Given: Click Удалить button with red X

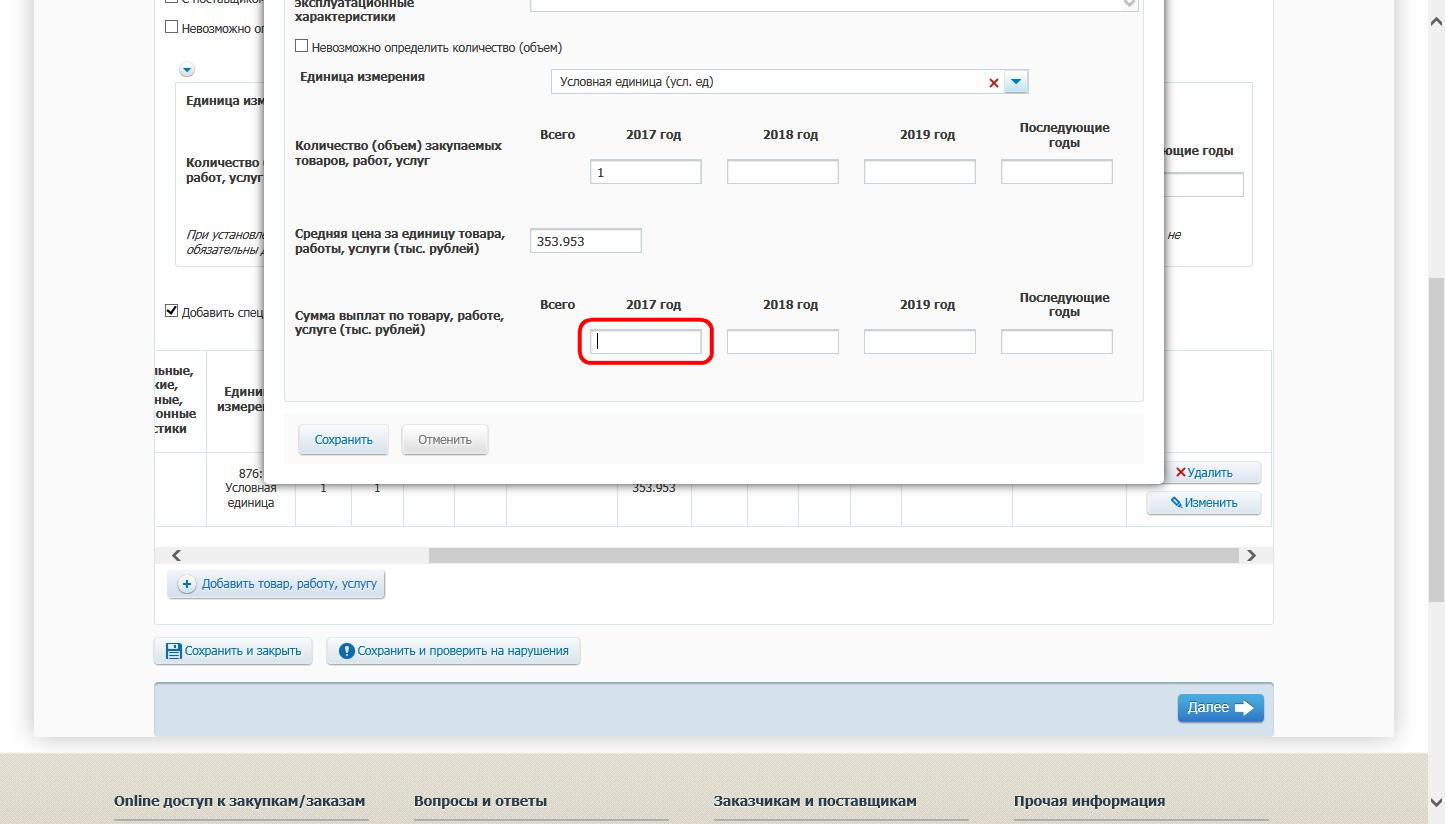Looking at the screenshot, I should point(1203,473).
